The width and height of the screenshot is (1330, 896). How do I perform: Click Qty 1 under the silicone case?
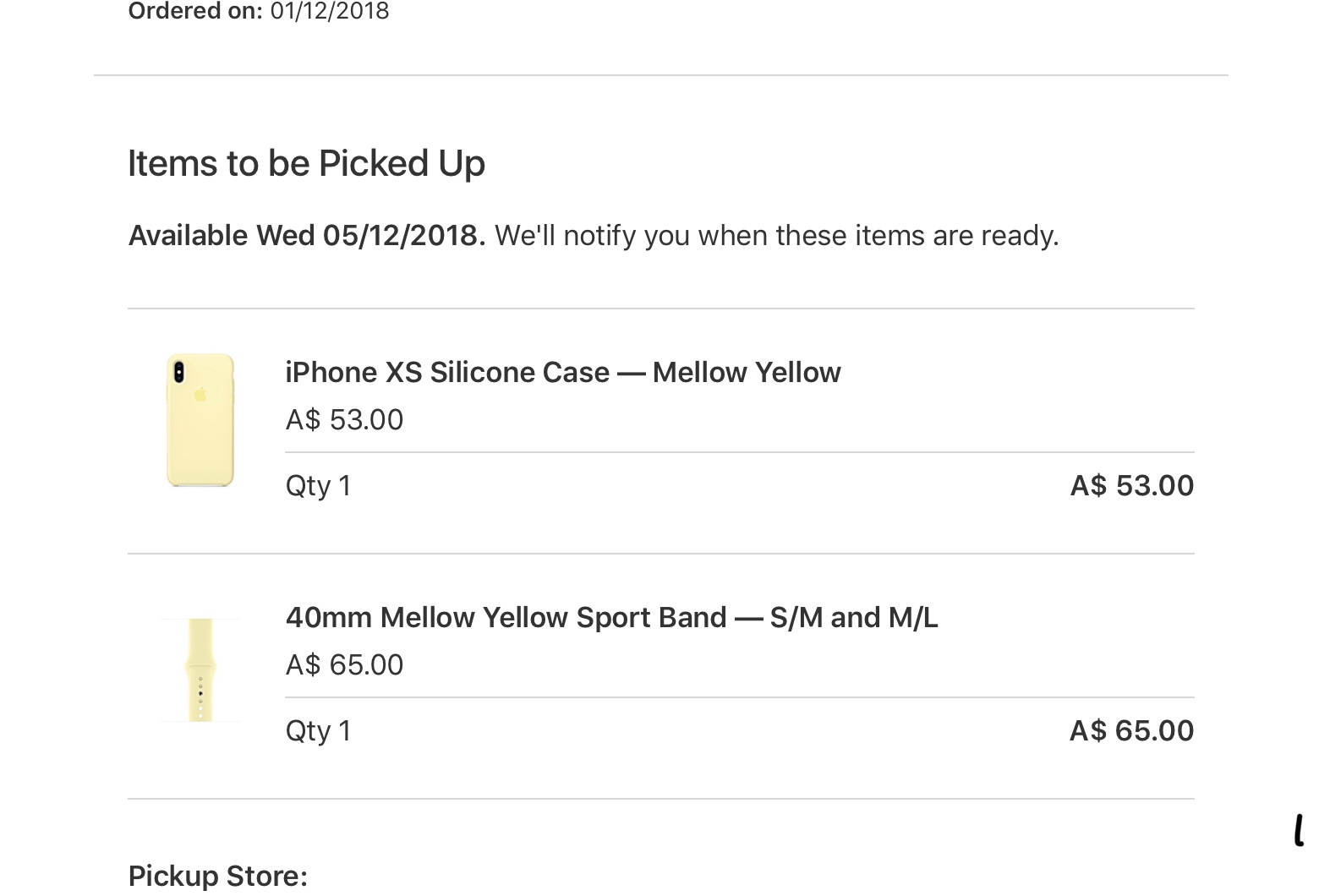point(318,486)
